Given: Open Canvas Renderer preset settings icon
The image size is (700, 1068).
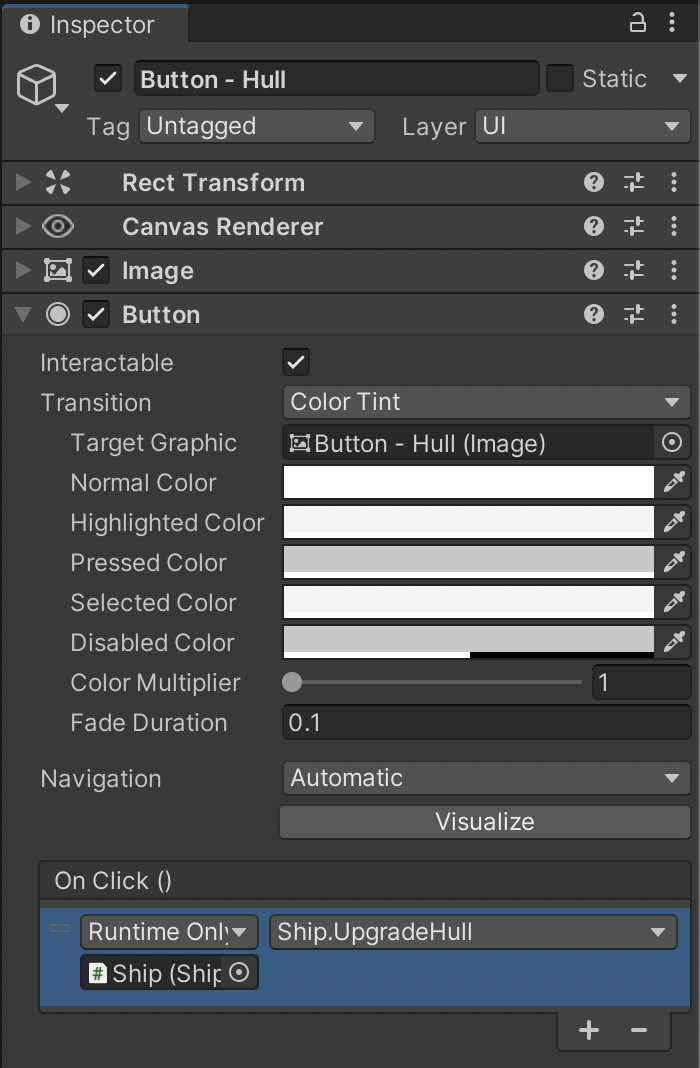Looking at the screenshot, I should coord(634,226).
